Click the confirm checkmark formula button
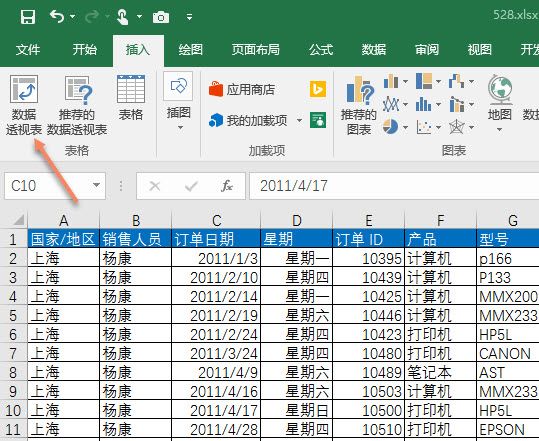The image size is (539, 441). pyautogui.click(x=191, y=186)
